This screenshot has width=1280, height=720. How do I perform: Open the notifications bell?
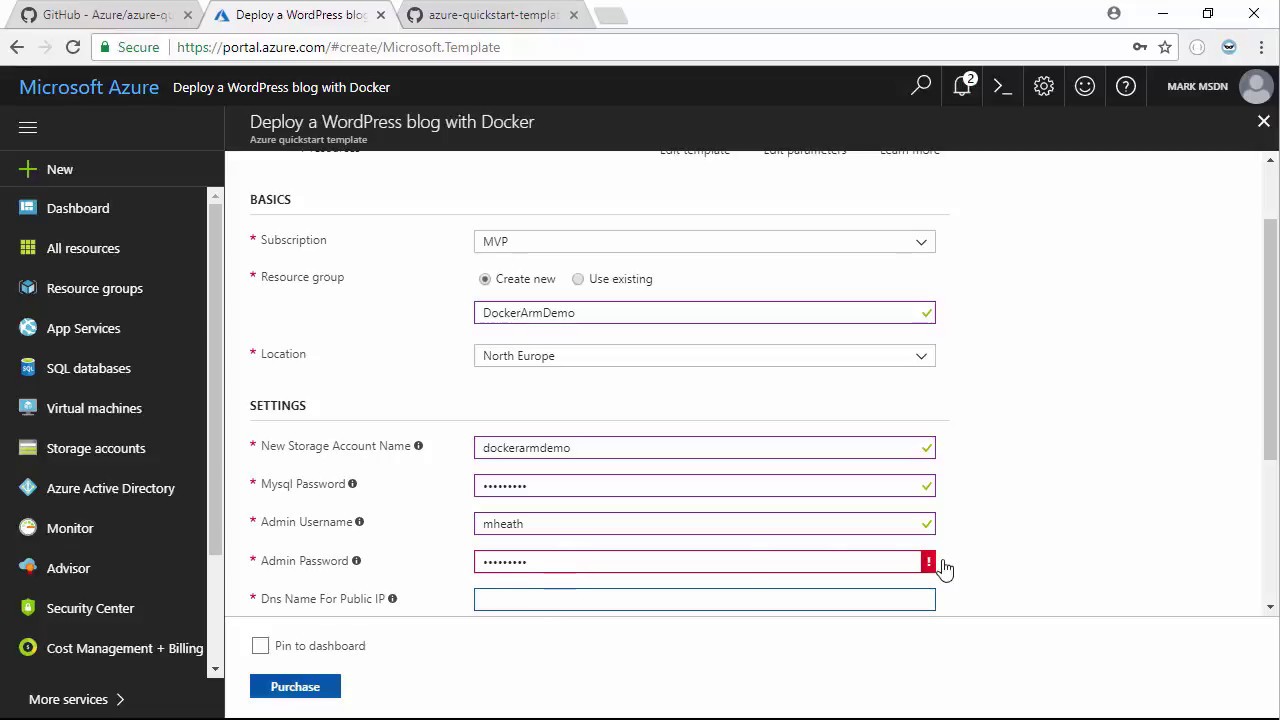(963, 86)
